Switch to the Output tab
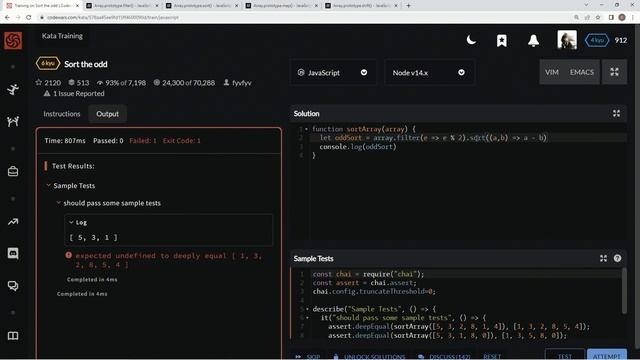 107,114
